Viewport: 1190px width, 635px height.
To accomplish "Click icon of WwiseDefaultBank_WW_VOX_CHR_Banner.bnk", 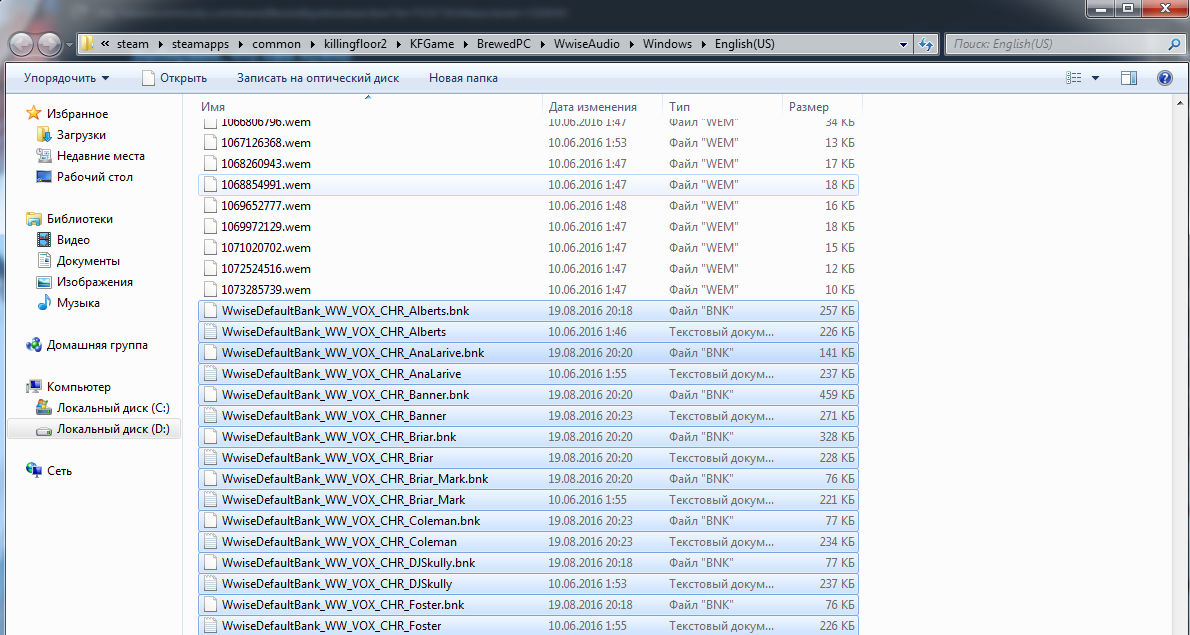I will (x=210, y=395).
